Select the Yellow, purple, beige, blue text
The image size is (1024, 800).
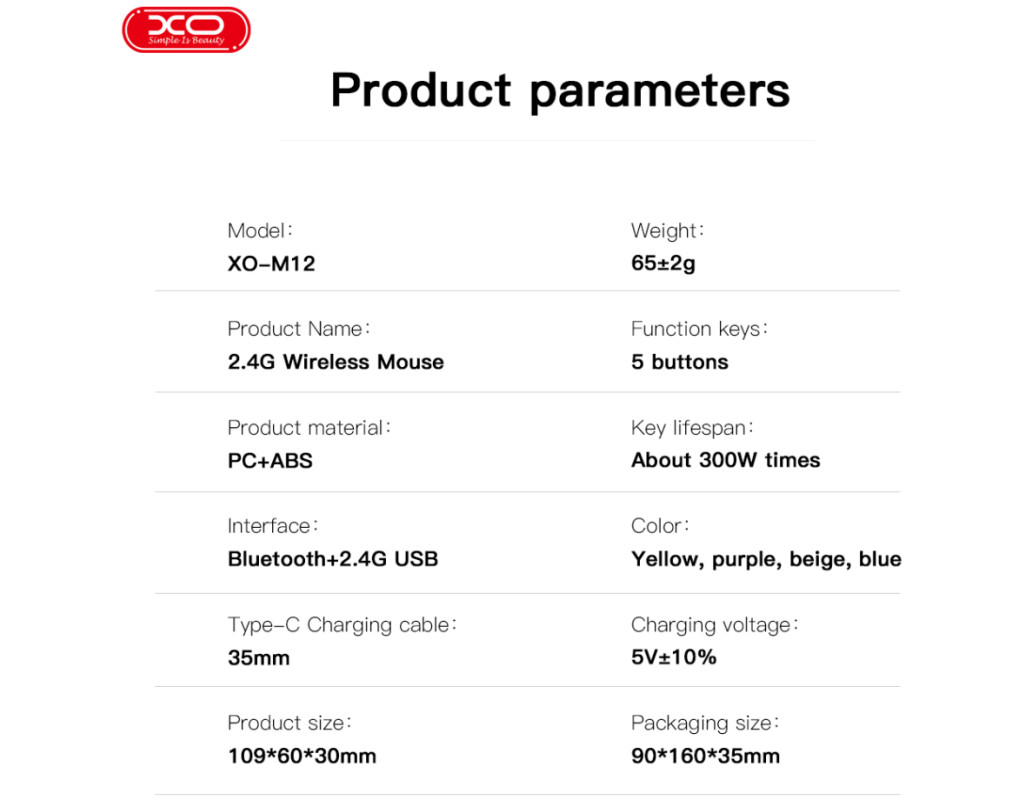pyautogui.click(x=766, y=559)
